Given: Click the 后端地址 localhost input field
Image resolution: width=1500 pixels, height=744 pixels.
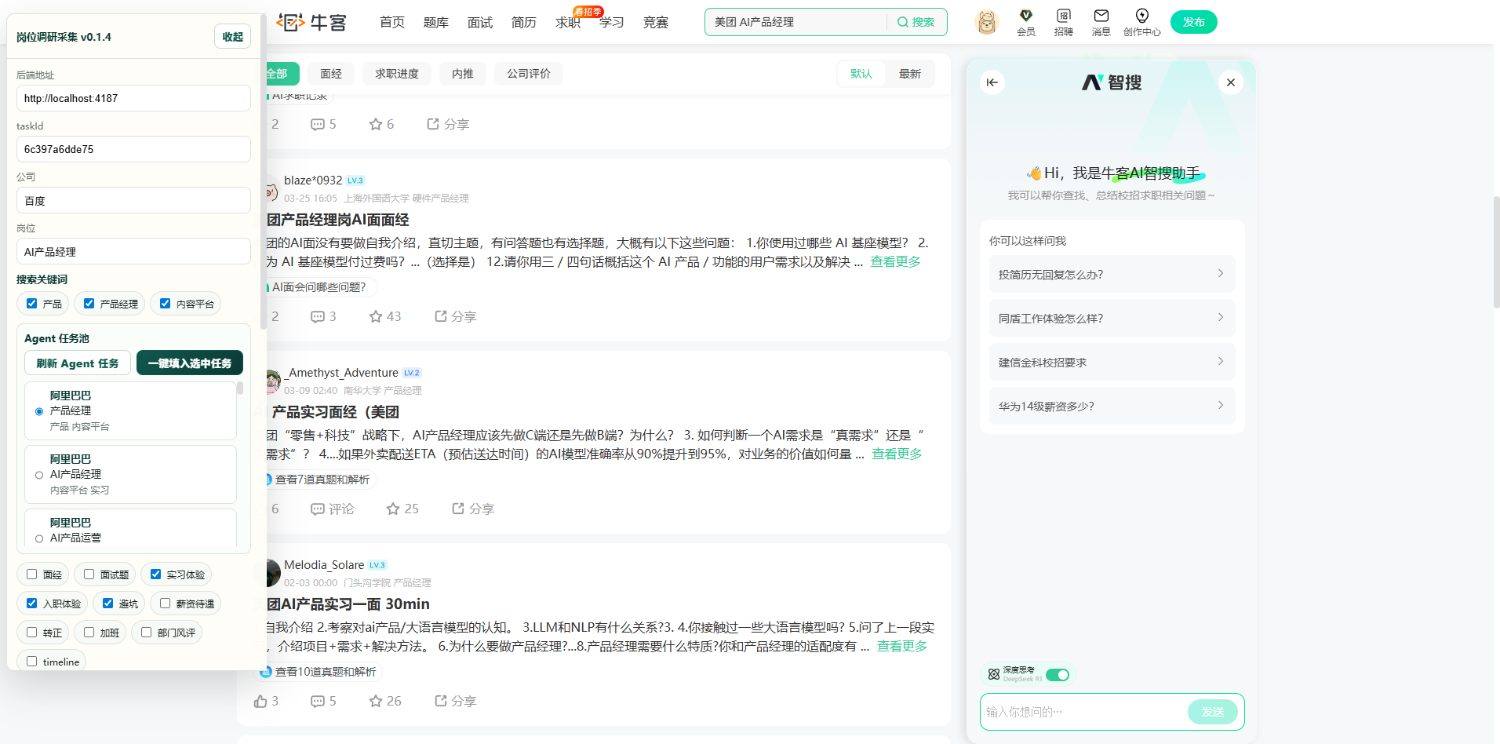Looking at the screenshot, I should (x=133, y=98).
